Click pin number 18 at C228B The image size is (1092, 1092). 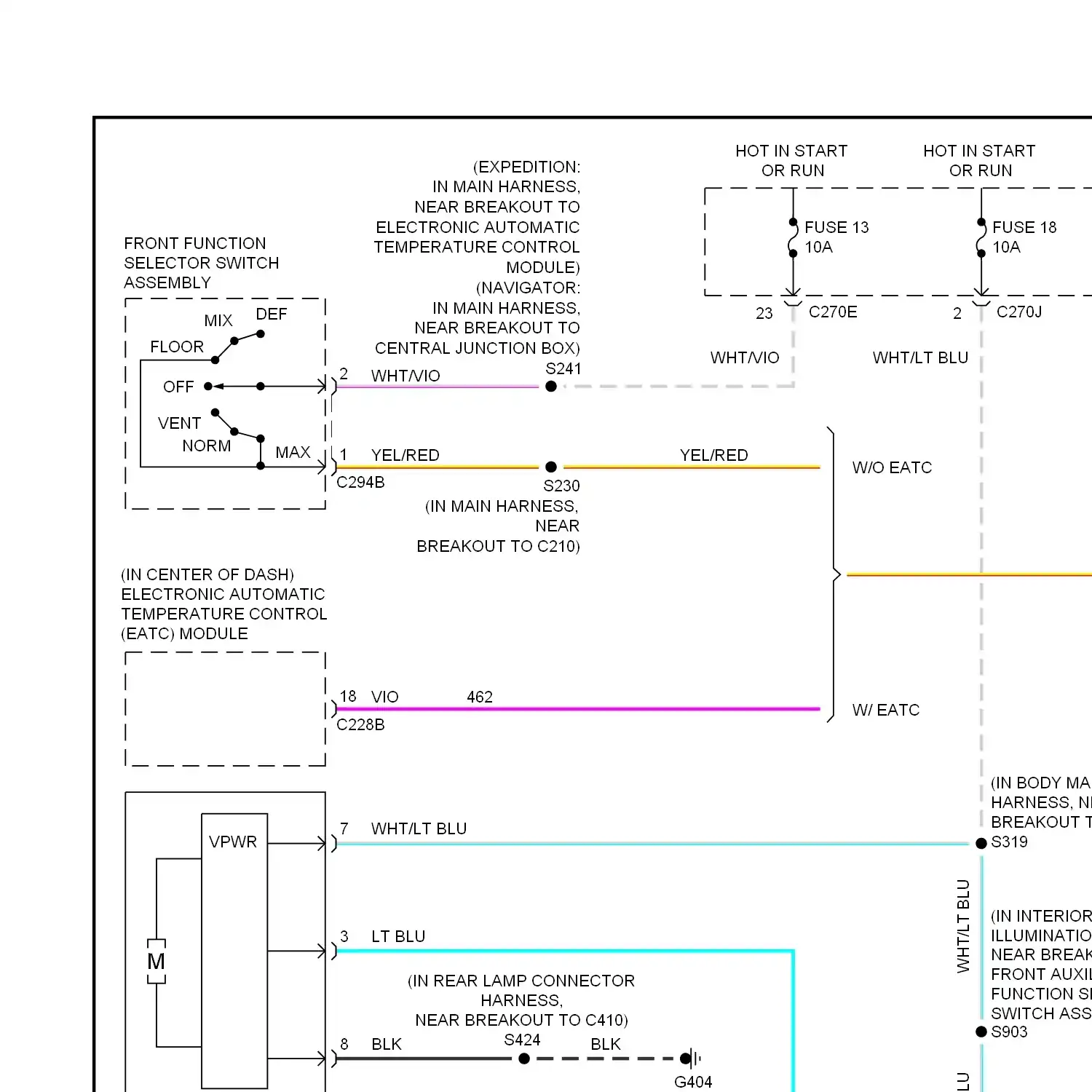click(x=348, y=696)
